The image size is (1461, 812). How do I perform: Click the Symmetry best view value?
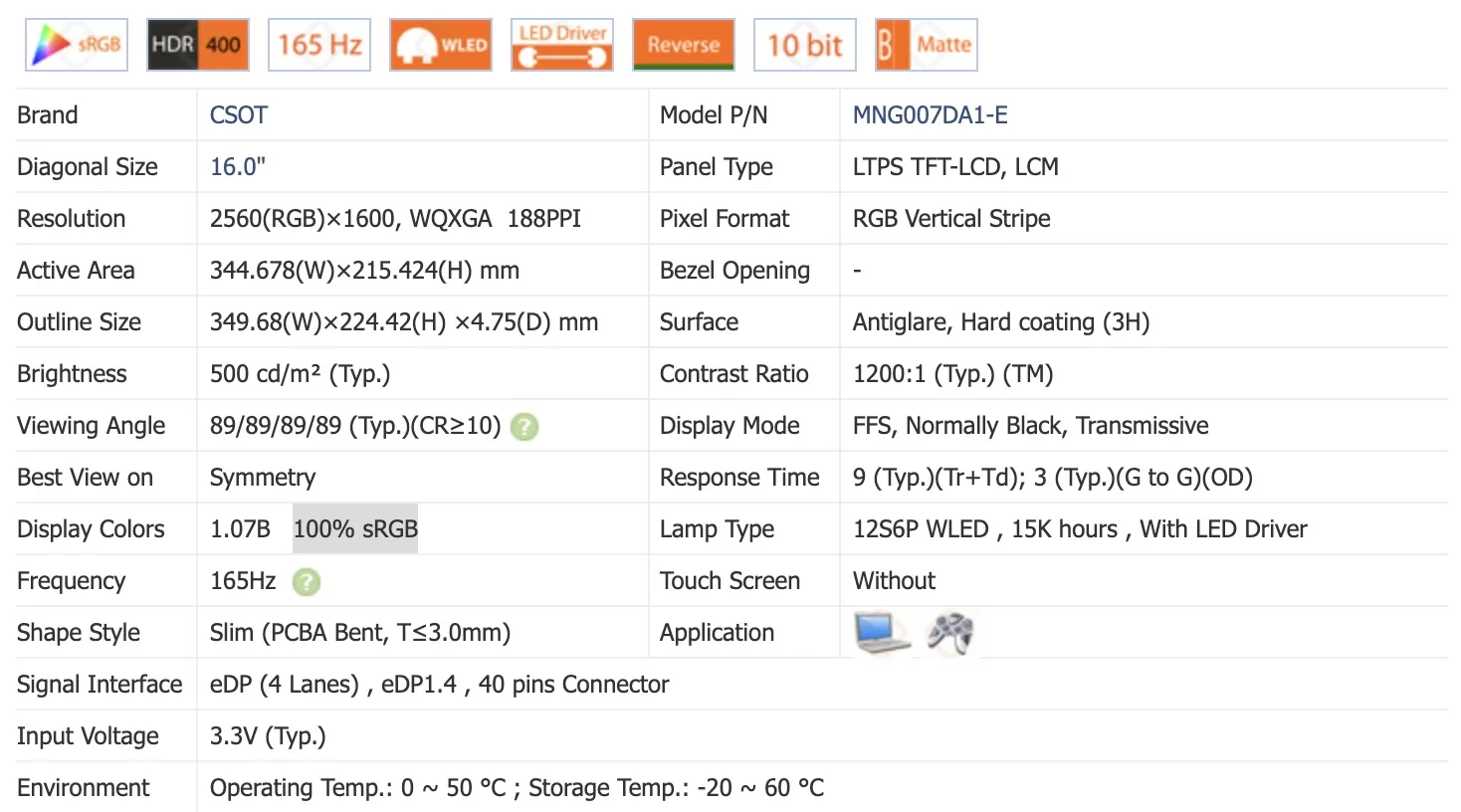263,478
